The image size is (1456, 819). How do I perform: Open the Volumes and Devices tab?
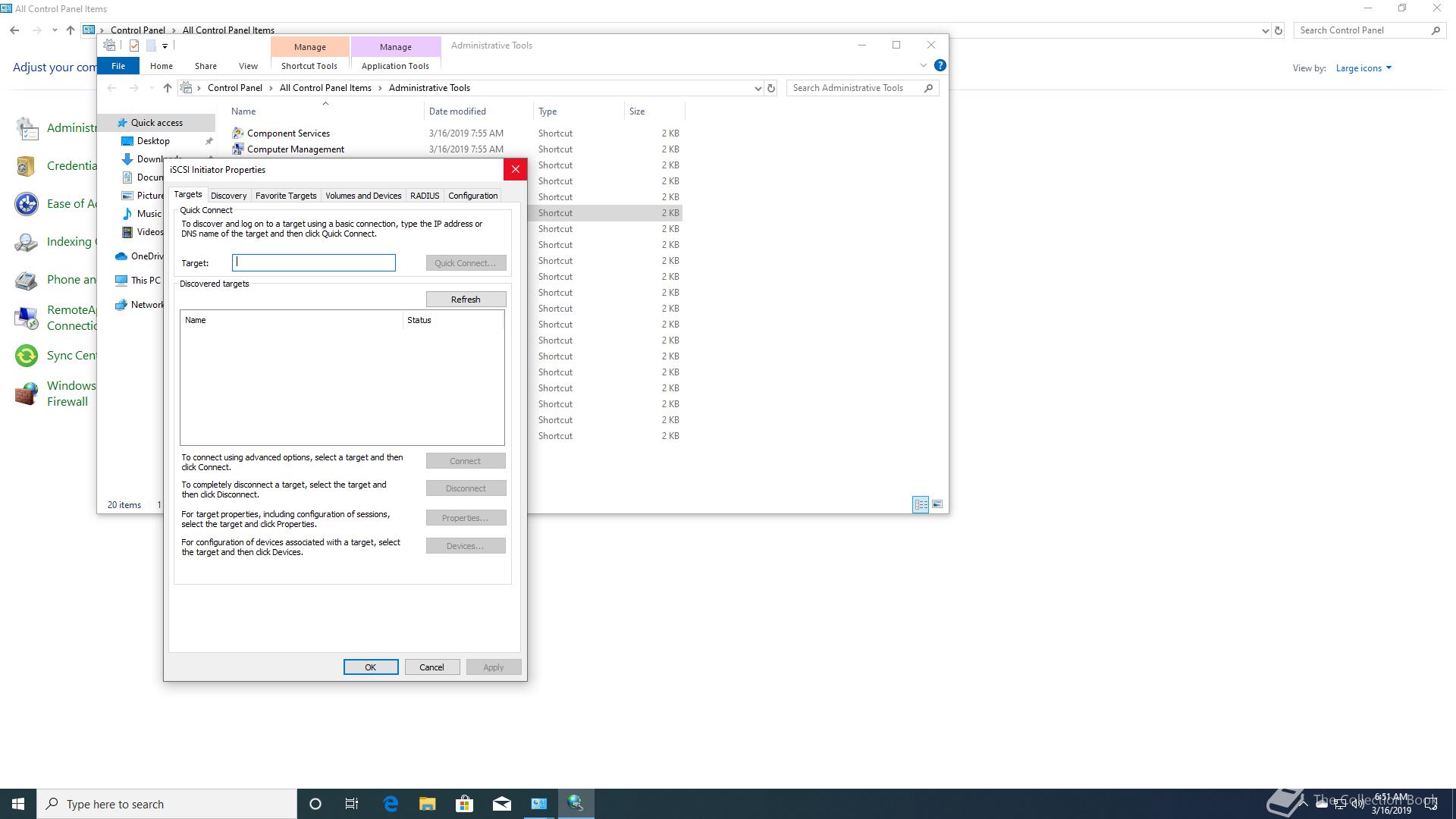point(363,196)
